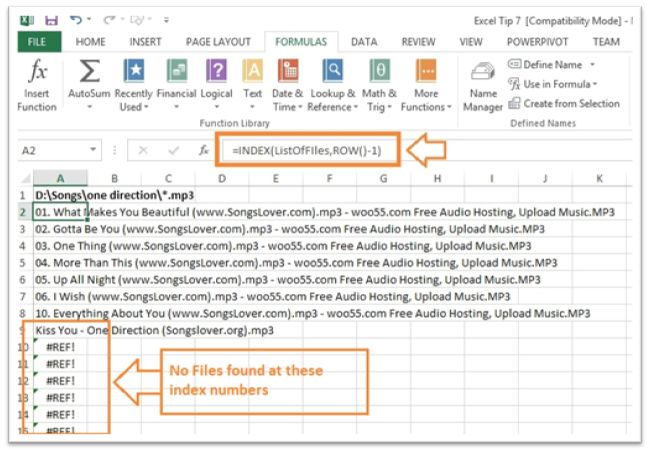This screenshot has width=649, height=452.
Task: Switch to the REVIEW tab
Action: [x=418, y=42]
